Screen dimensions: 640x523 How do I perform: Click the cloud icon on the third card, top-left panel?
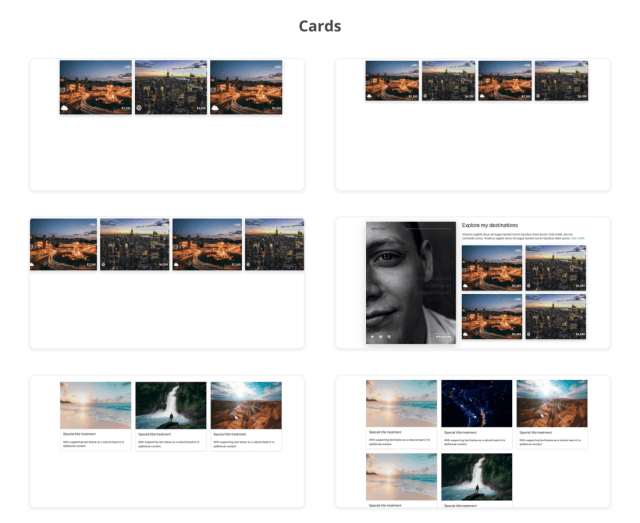tap(215, 107)
